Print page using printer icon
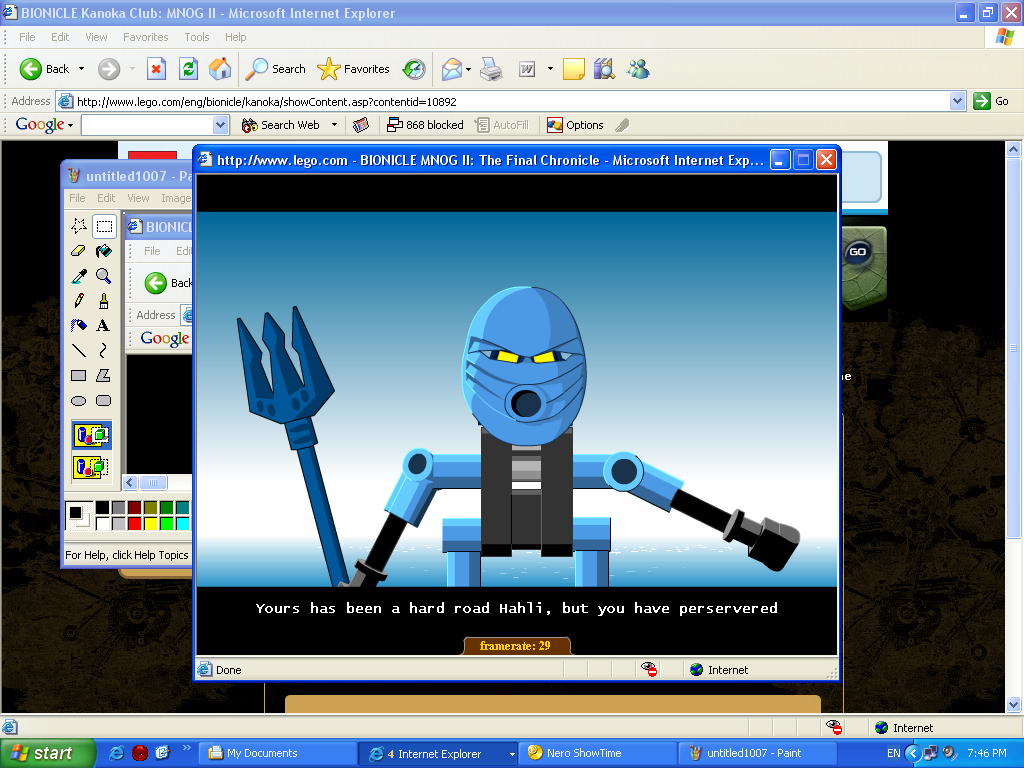 tap(491, 69)
